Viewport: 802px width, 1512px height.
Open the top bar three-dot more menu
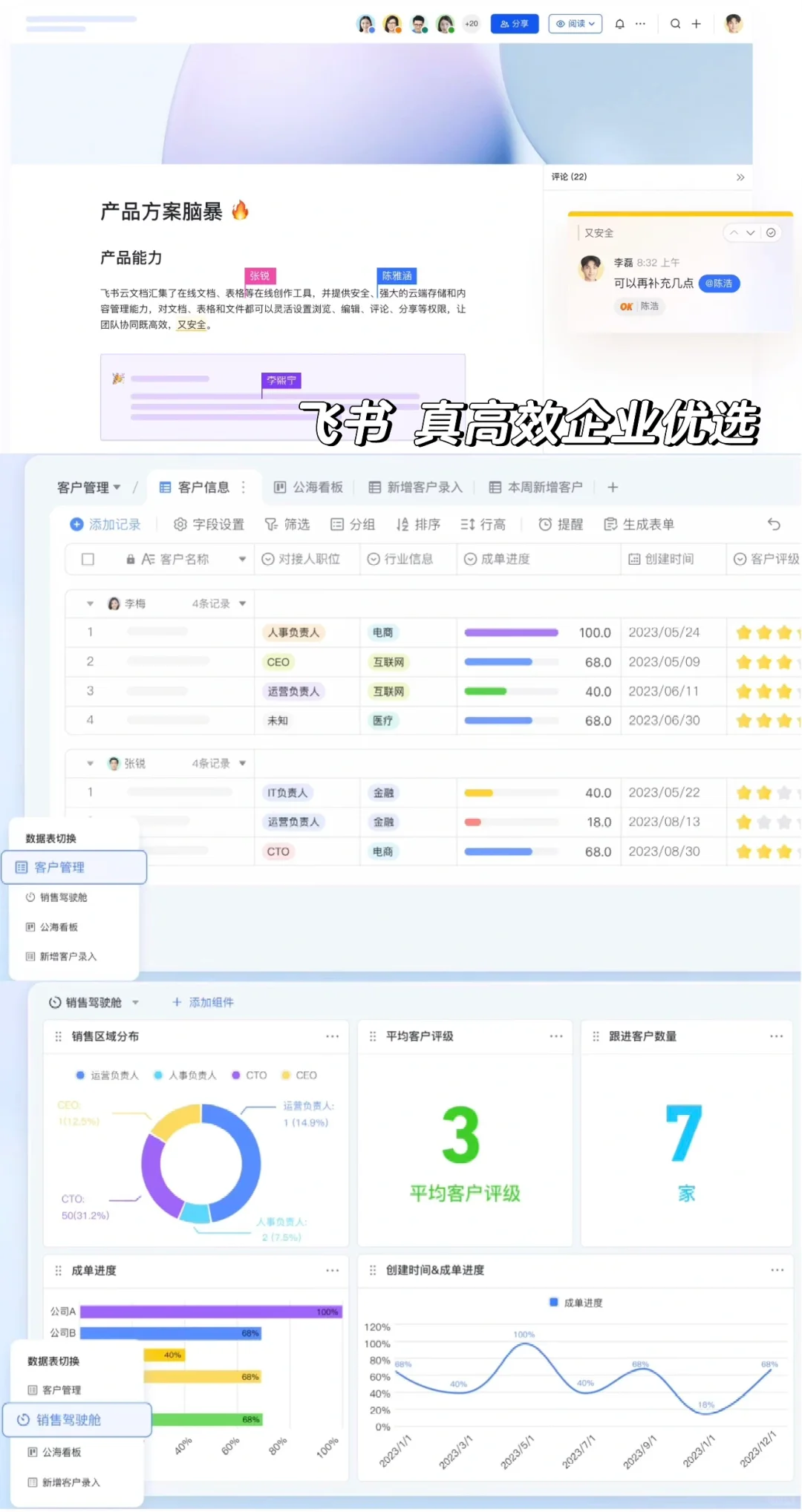(640, 24)
